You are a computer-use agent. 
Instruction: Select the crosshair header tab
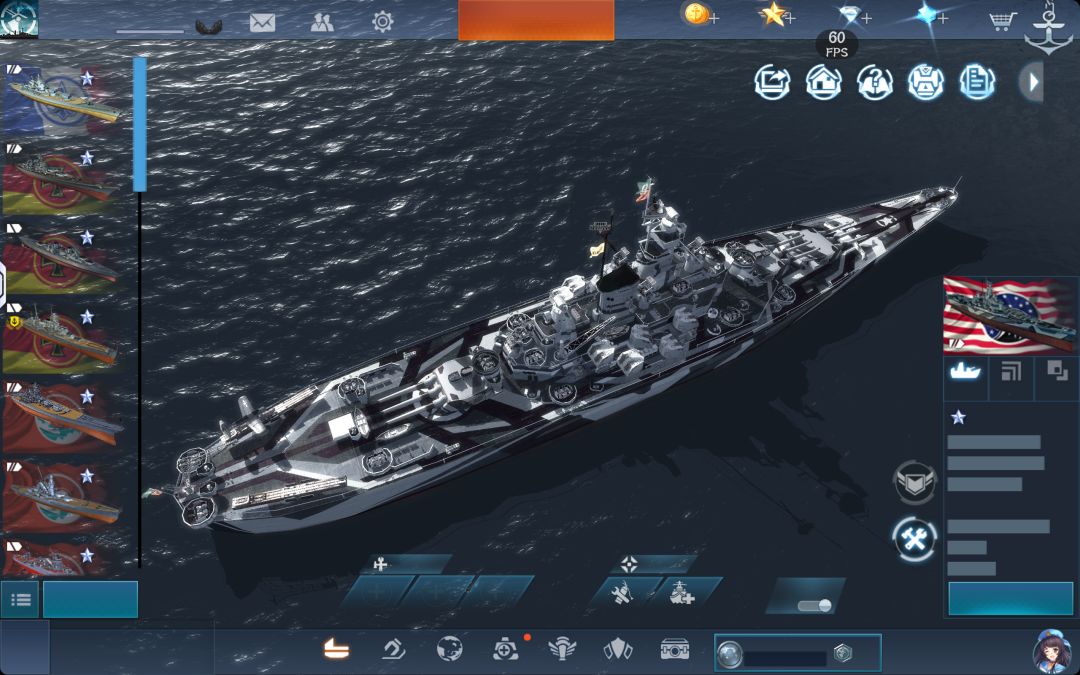point(654,565)
